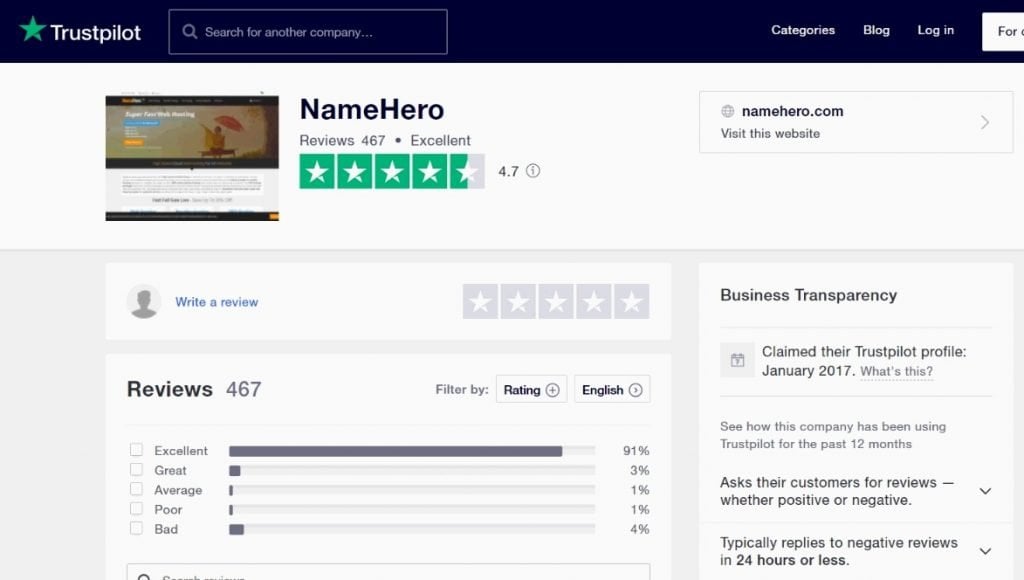Click the Trustpilot wordmark
The height and width of the screenshot is (580, 1024).
click(95, 32)
